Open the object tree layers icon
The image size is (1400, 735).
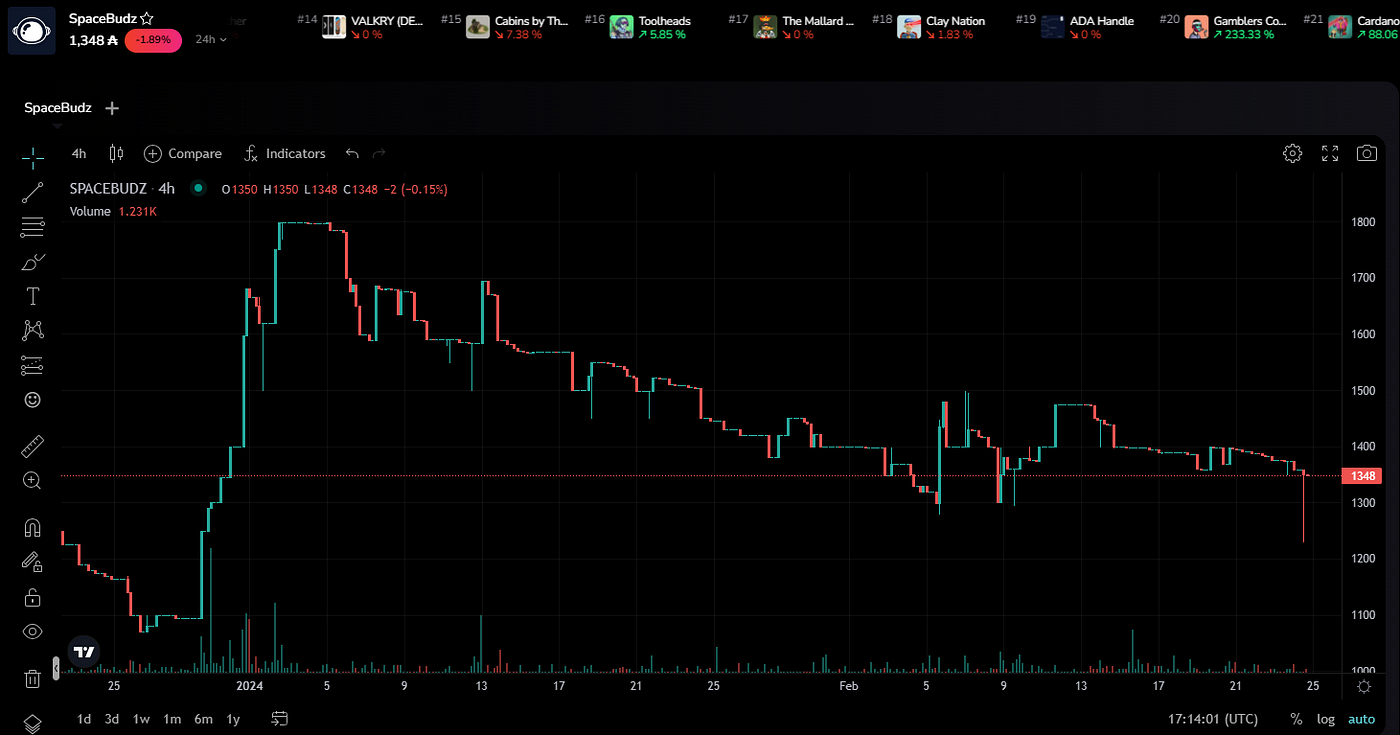point(32,723)
